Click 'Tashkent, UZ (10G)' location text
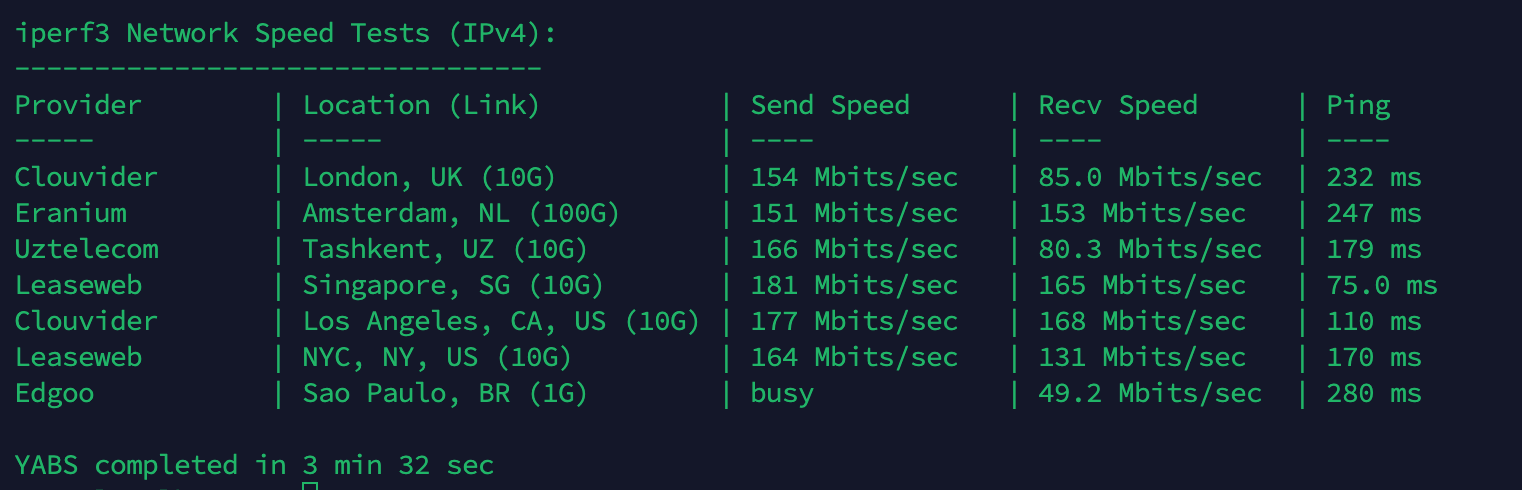Screen dimensions: 1522x490 (x=445, y=249)
